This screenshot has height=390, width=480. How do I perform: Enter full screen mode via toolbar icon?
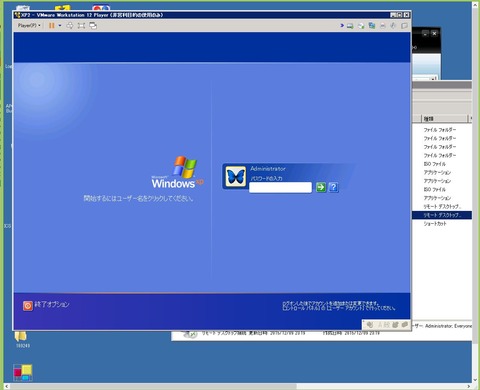pyautogui.click(x=81, y=25)
